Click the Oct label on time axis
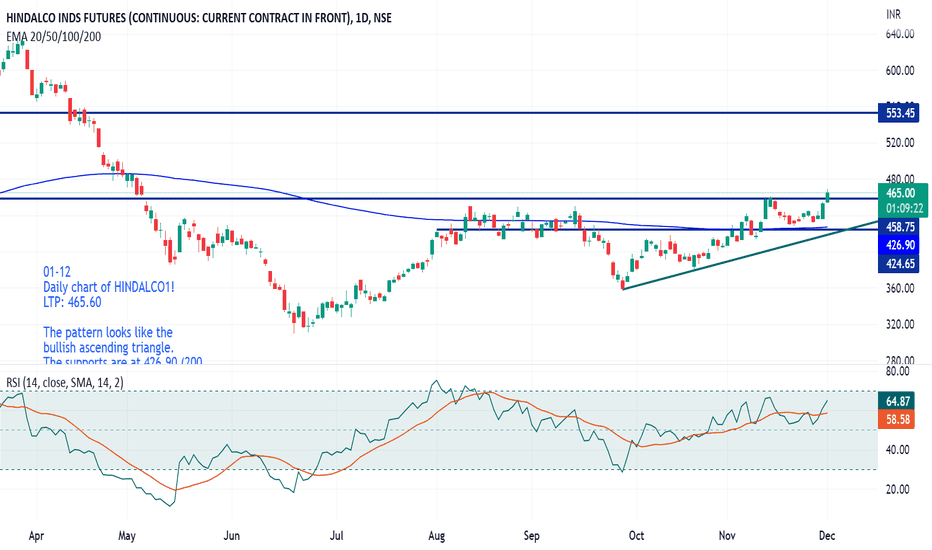The image size is (932, 550). click(636, 536)
